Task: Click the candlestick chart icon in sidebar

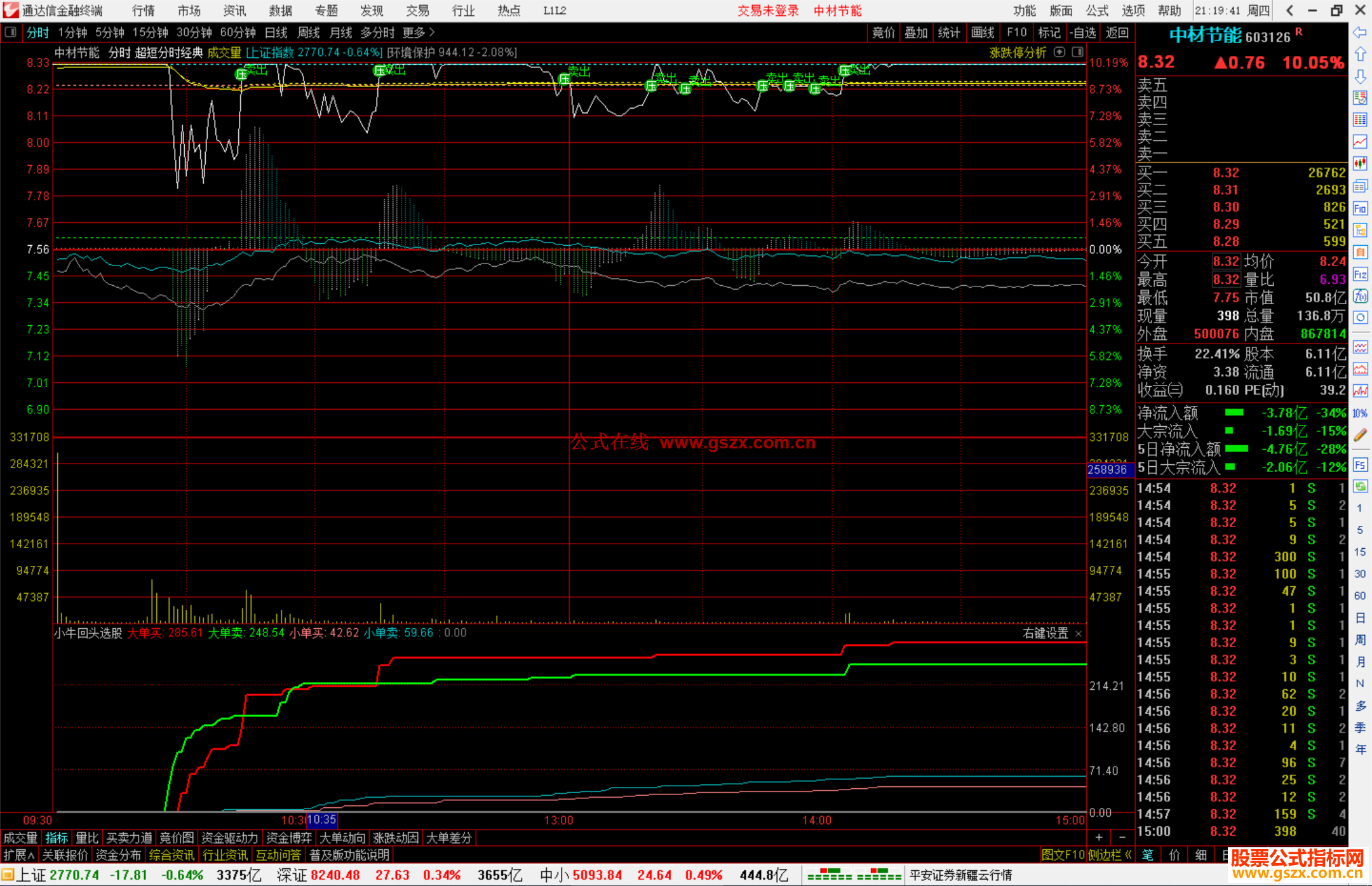Action: click(1360, 164)
